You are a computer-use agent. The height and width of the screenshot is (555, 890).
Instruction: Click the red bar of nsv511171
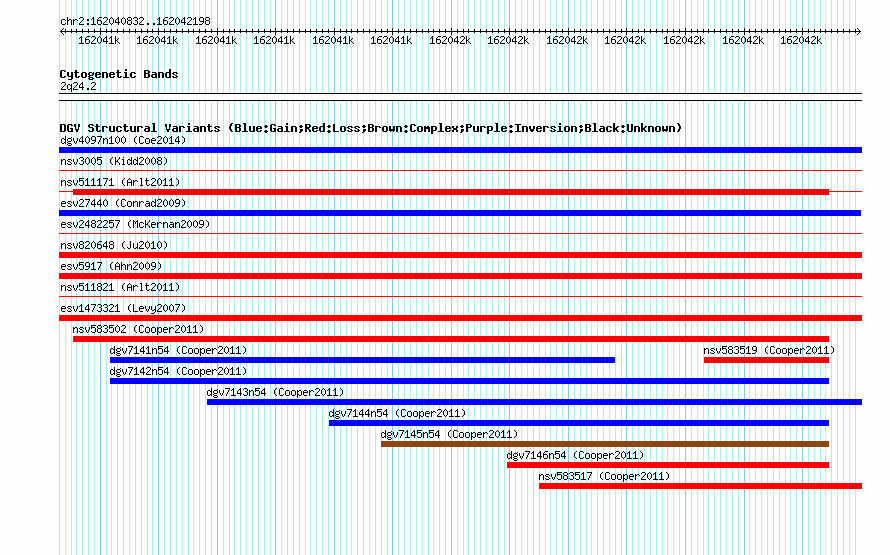(451, 192)
